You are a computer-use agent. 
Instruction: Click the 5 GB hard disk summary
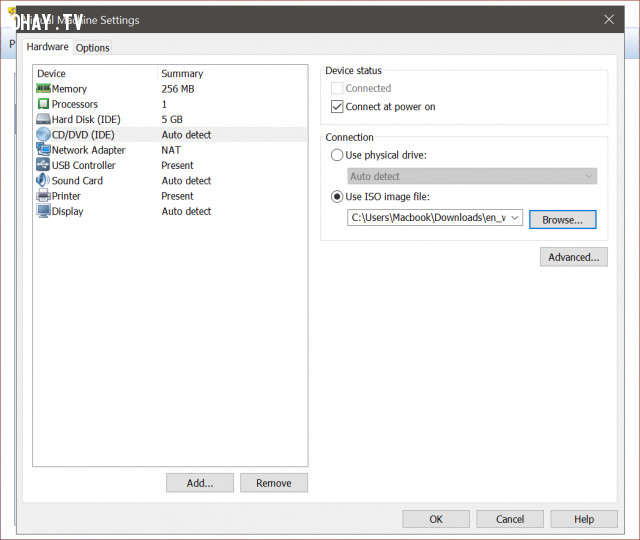point(172,119)
